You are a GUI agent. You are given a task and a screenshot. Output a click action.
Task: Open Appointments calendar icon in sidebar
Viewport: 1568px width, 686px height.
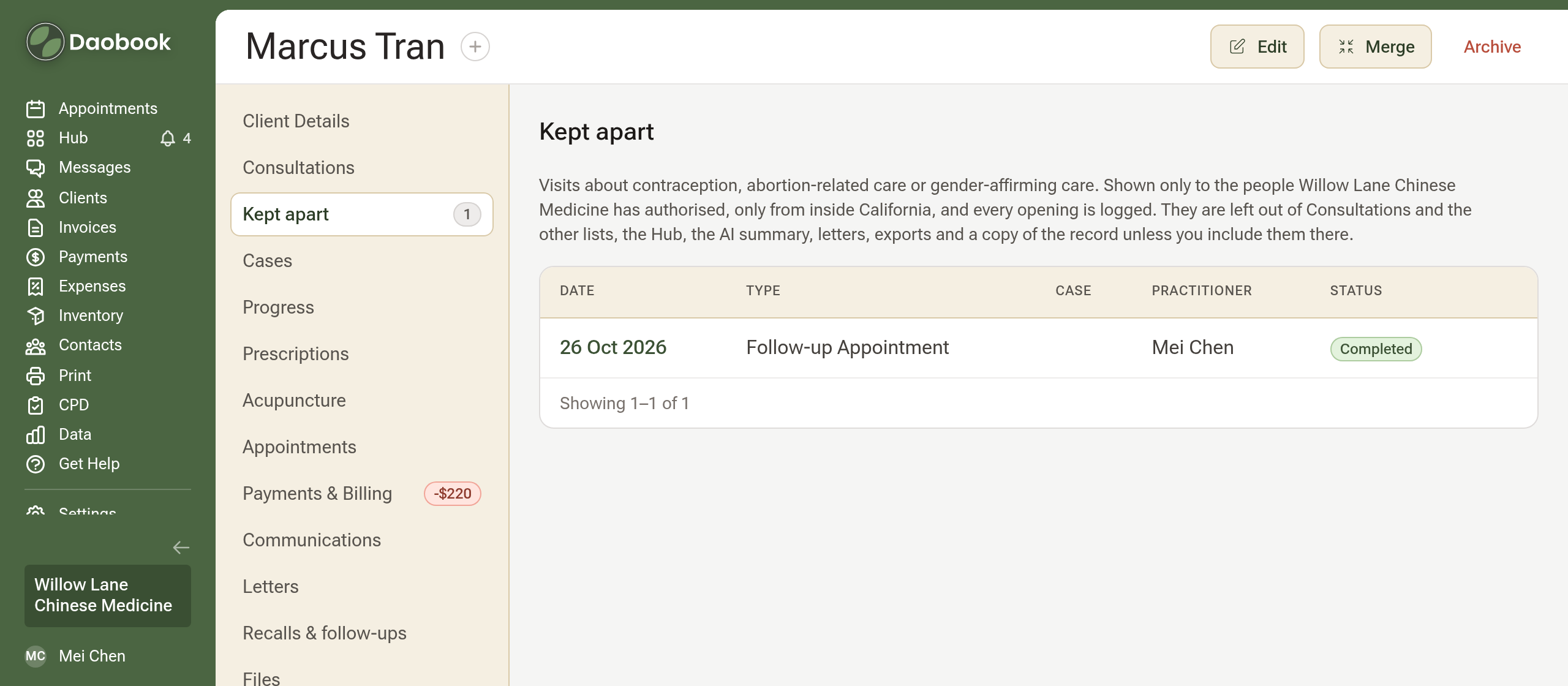[36, 109]
